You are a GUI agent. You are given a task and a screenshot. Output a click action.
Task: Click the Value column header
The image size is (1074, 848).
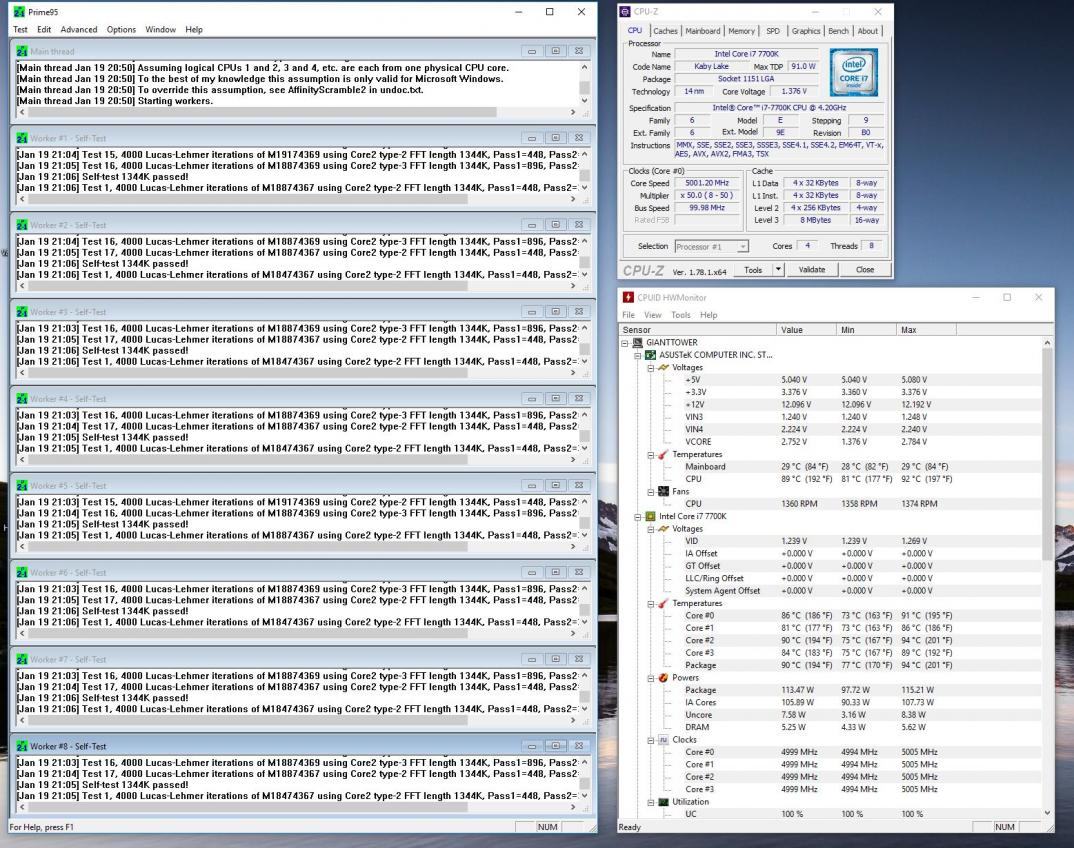click(806, 329)
